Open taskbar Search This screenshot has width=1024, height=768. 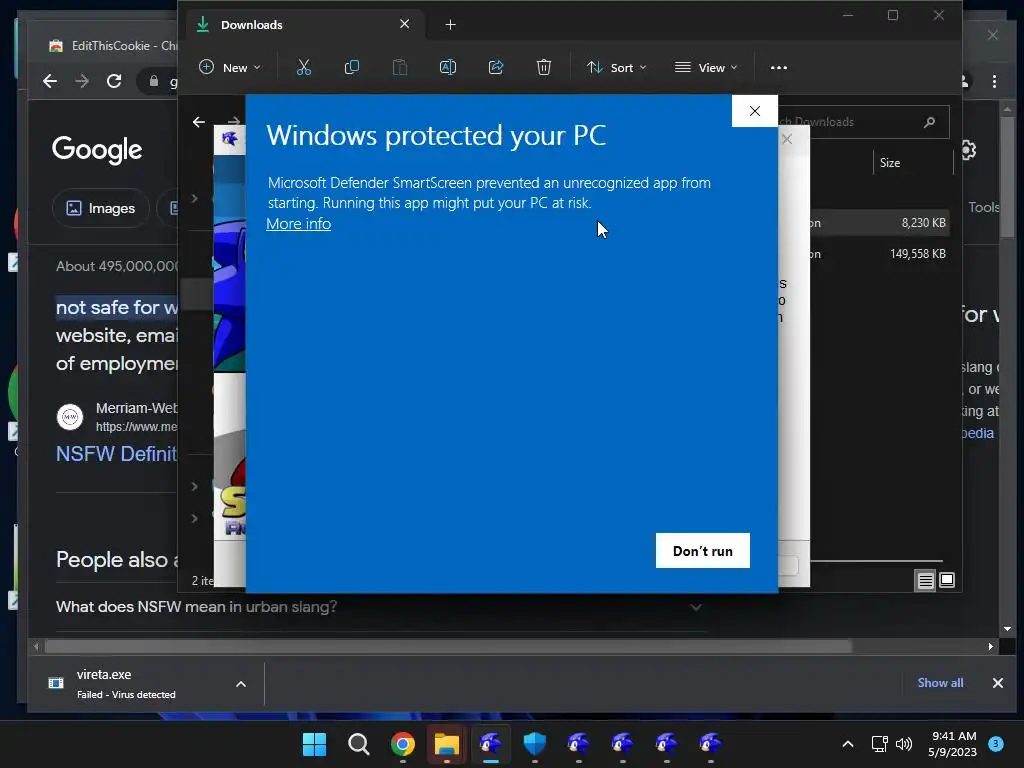(x=359, y=744)
